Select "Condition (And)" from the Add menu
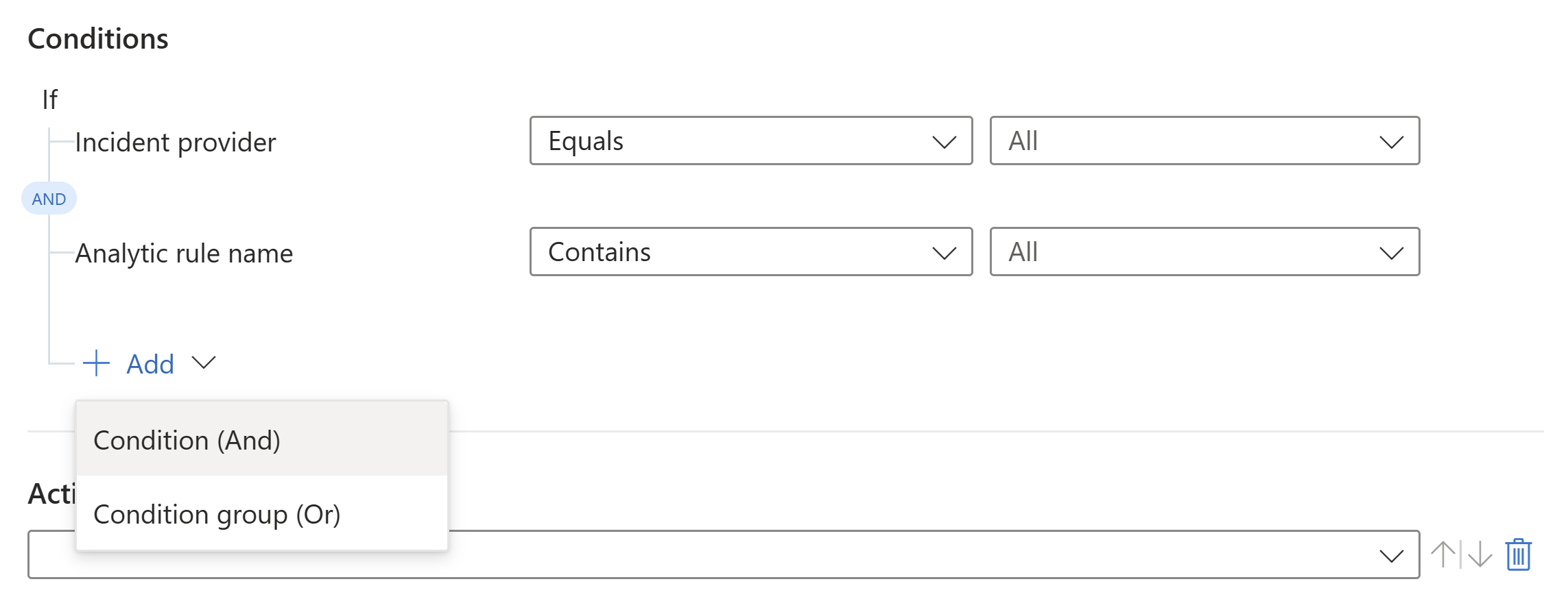This screenshot has height=599, width=1568. pyautogui.click(x=186, y=439)
